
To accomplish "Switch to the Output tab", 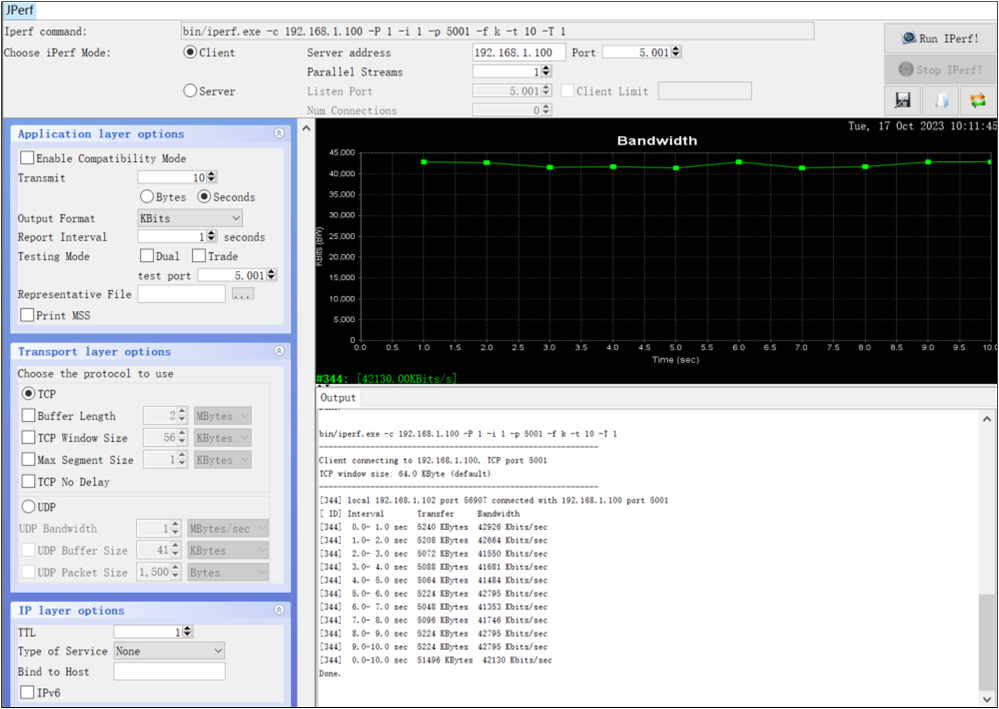I will pyautogui.click(x=337, y=396).
